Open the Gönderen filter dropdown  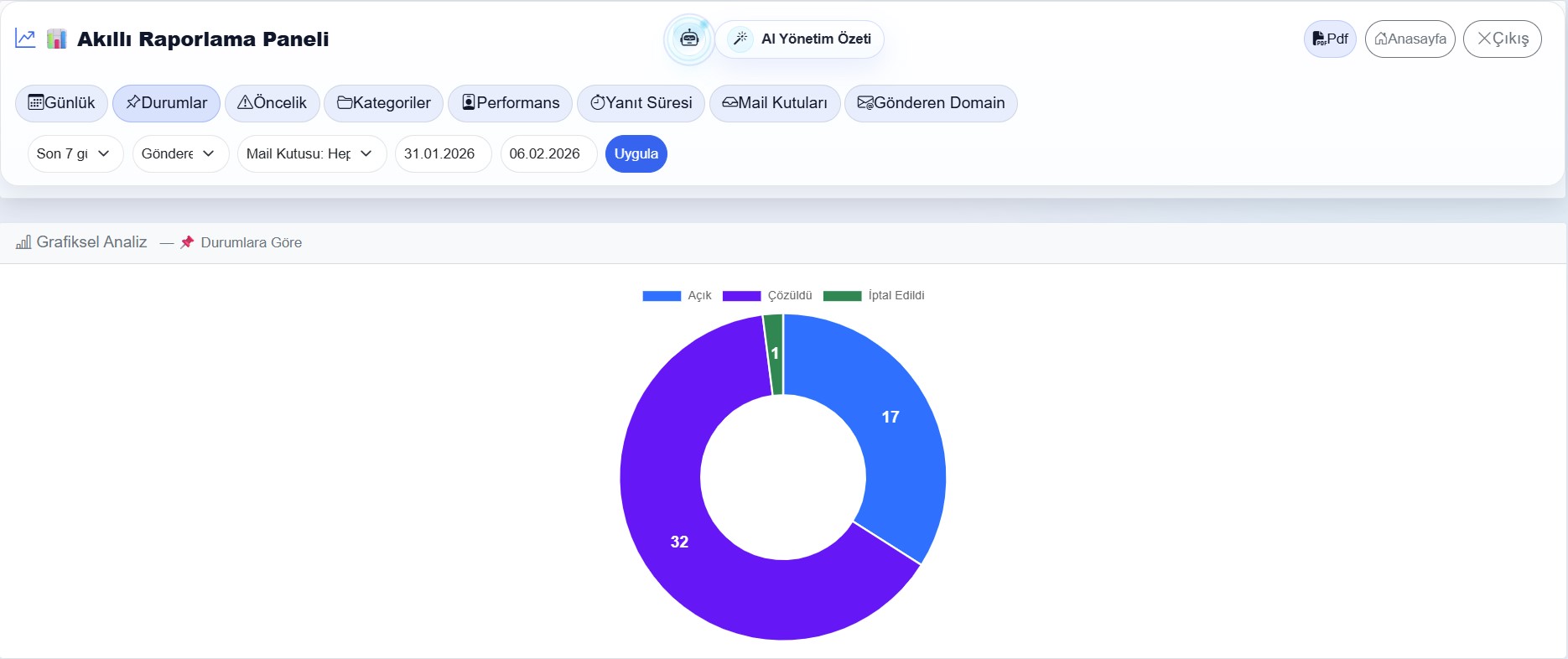[180, 154]
